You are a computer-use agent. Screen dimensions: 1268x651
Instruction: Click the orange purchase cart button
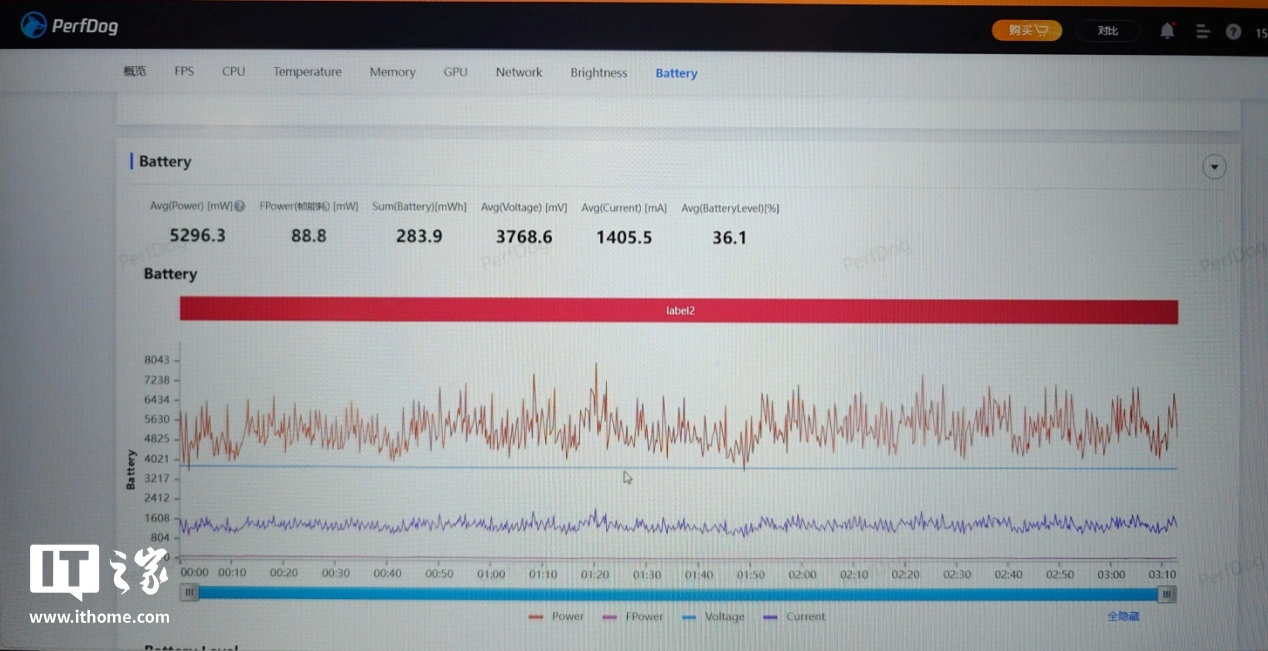coord(1027,31)
